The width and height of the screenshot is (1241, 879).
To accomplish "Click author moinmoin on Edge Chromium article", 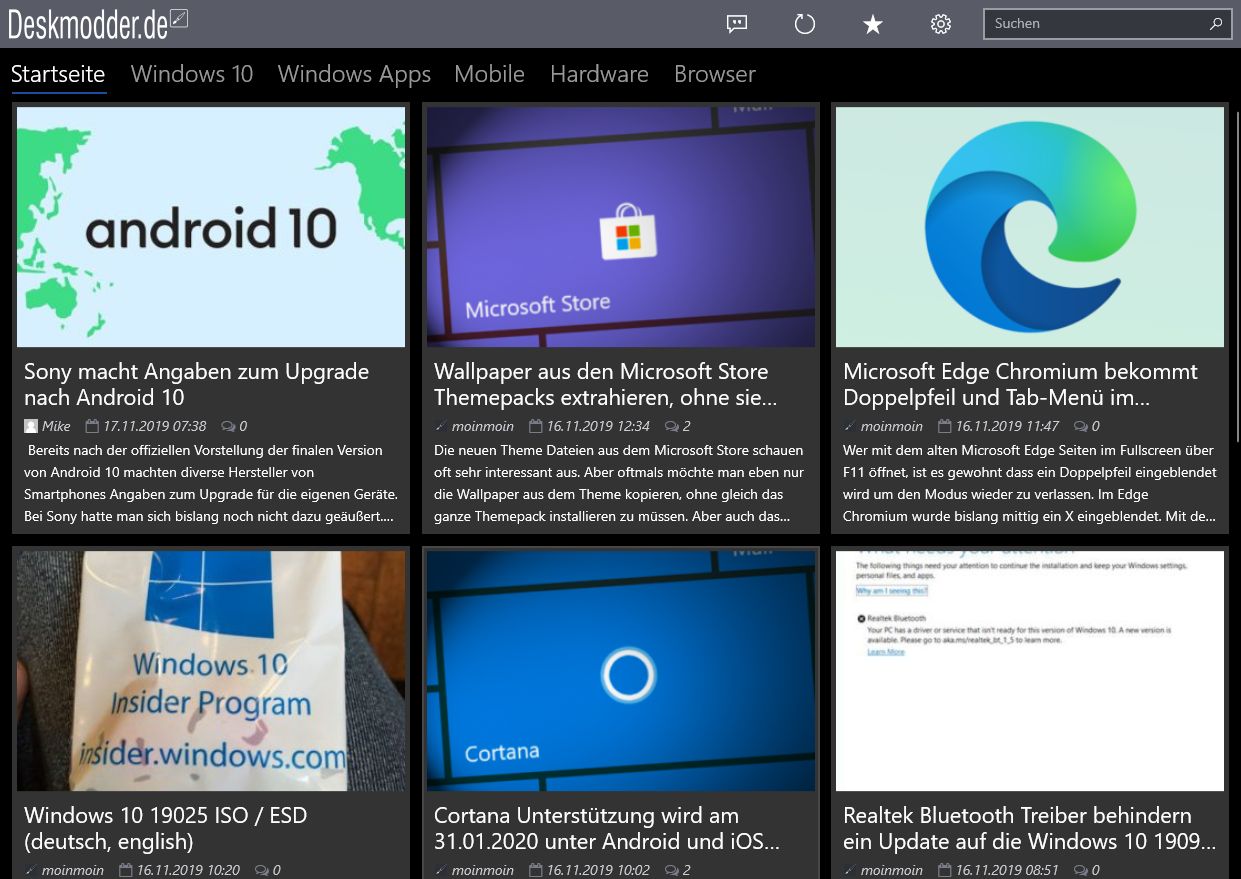I will click(x=892, y=426).
